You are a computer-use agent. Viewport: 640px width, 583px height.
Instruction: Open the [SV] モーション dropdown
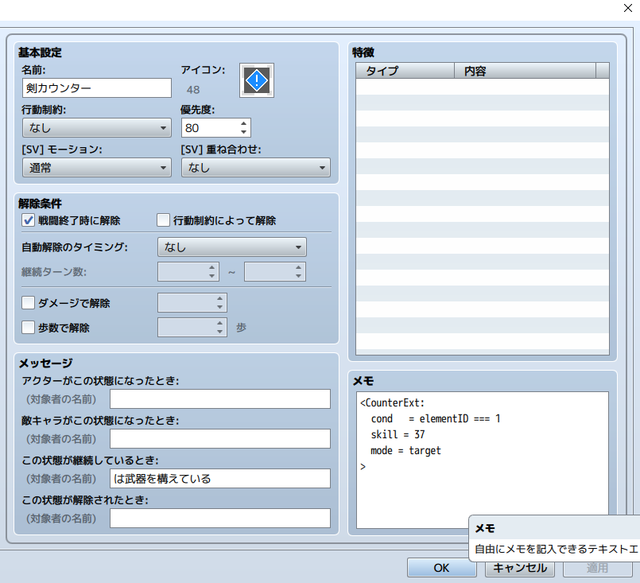(x=97, y=168)
